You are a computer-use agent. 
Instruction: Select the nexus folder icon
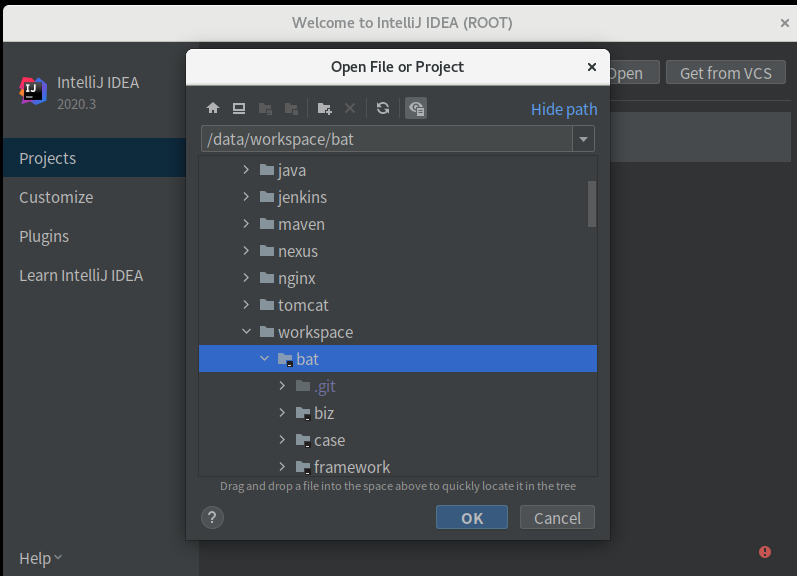[x=267, y=250]
